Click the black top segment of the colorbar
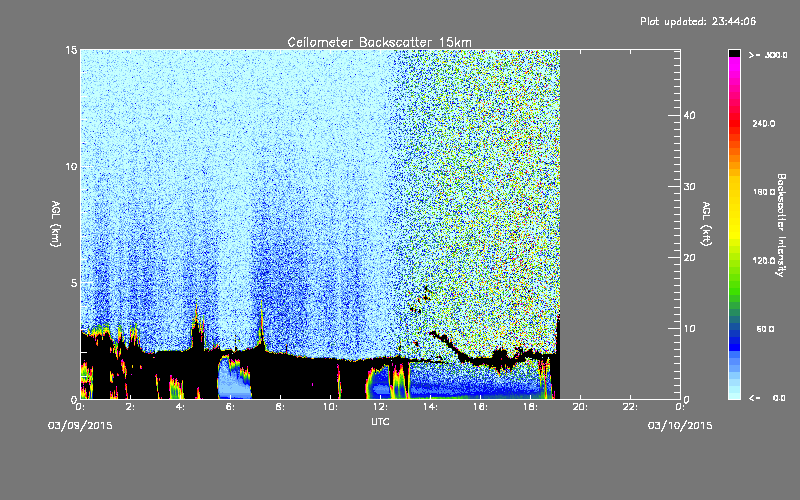Image resolution: width=800 pixels, height=500 pixels. click(734, 53)
